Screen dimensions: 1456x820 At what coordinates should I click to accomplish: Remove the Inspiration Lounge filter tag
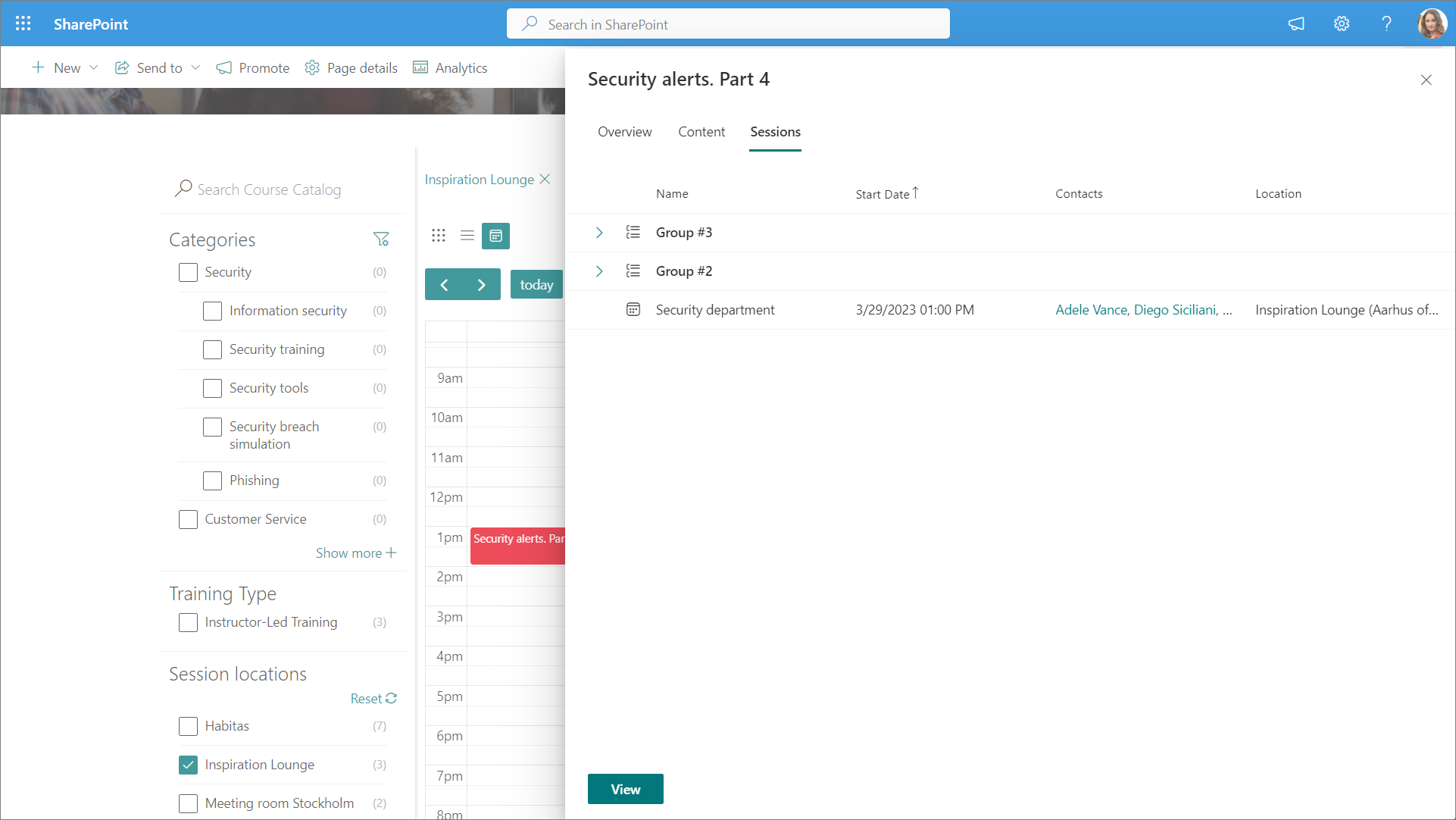click(545, 180)
